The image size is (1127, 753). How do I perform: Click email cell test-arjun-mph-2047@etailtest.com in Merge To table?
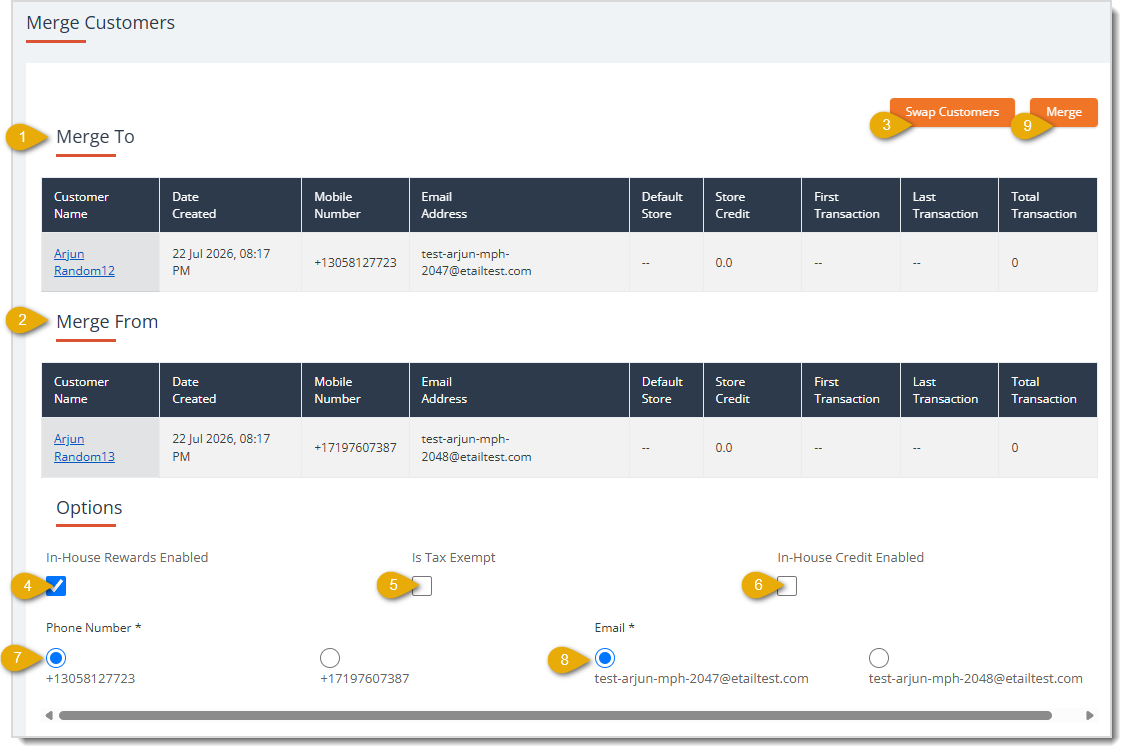point(519,262)
